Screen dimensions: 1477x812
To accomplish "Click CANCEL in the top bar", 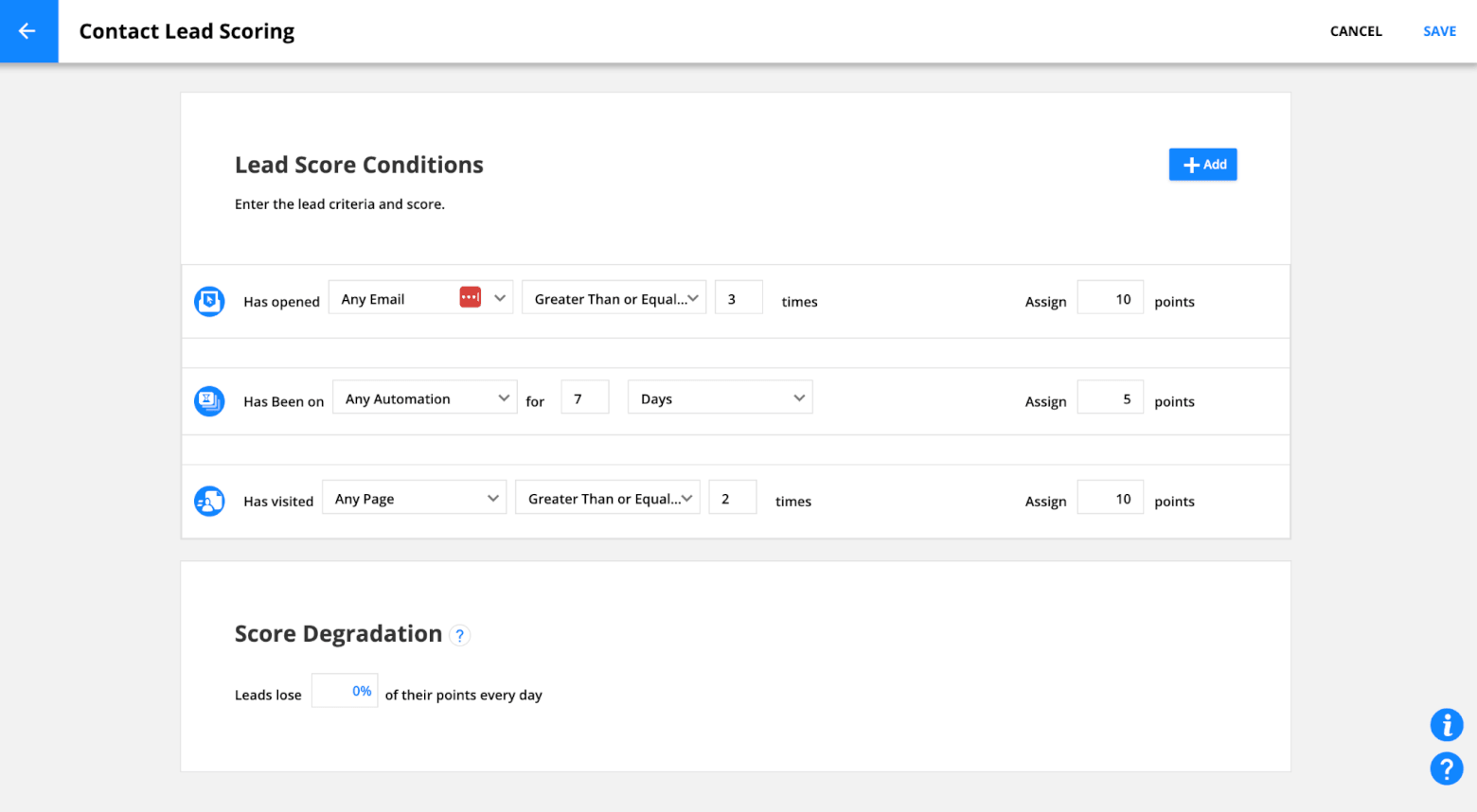I will [1356, 31].
